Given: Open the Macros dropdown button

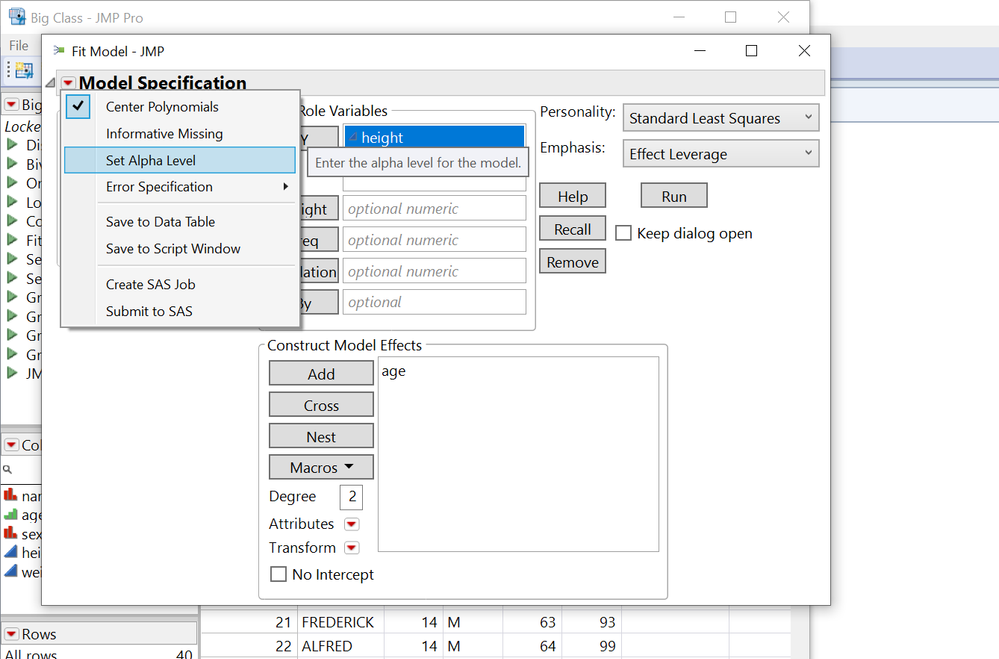Looking at the screenshot, I should click(321, 467).
